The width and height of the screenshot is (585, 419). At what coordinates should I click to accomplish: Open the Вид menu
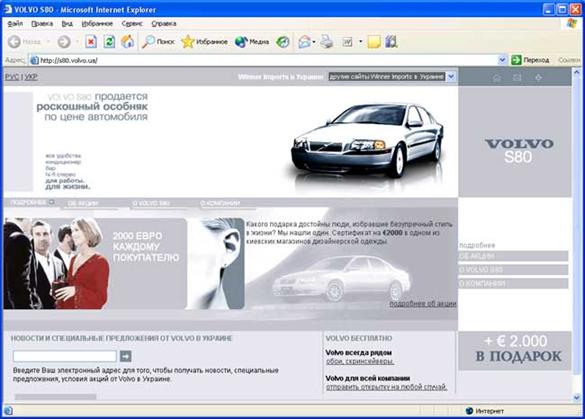click(67, 24)
